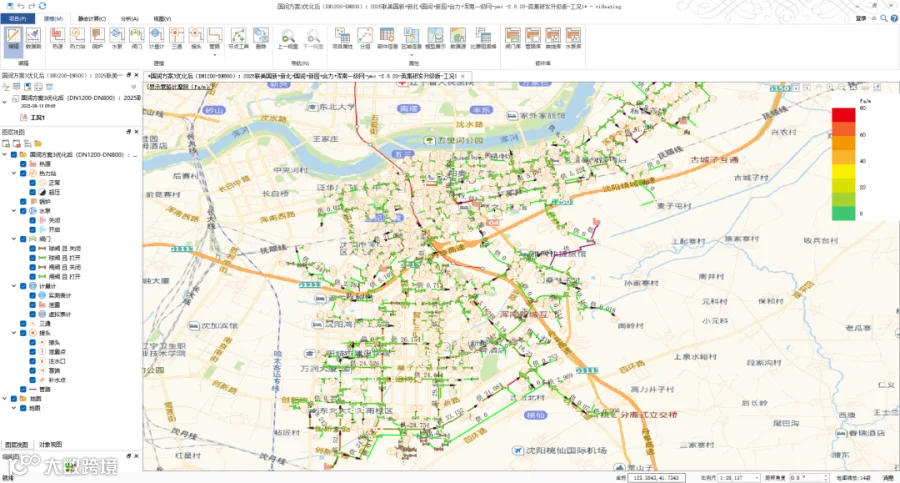Open the 节点工具 node tool

point(238,38)
